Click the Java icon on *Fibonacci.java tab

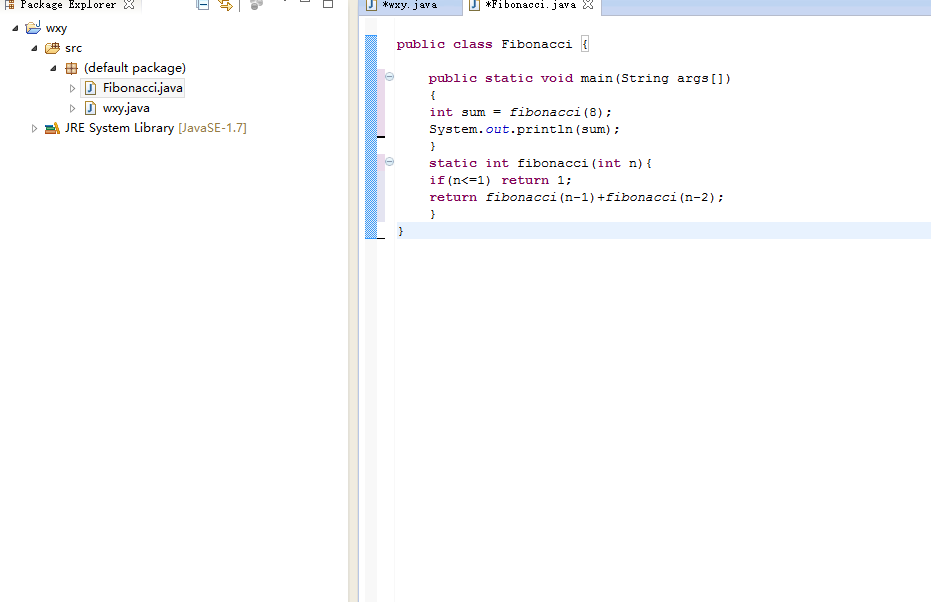[474, 5]
